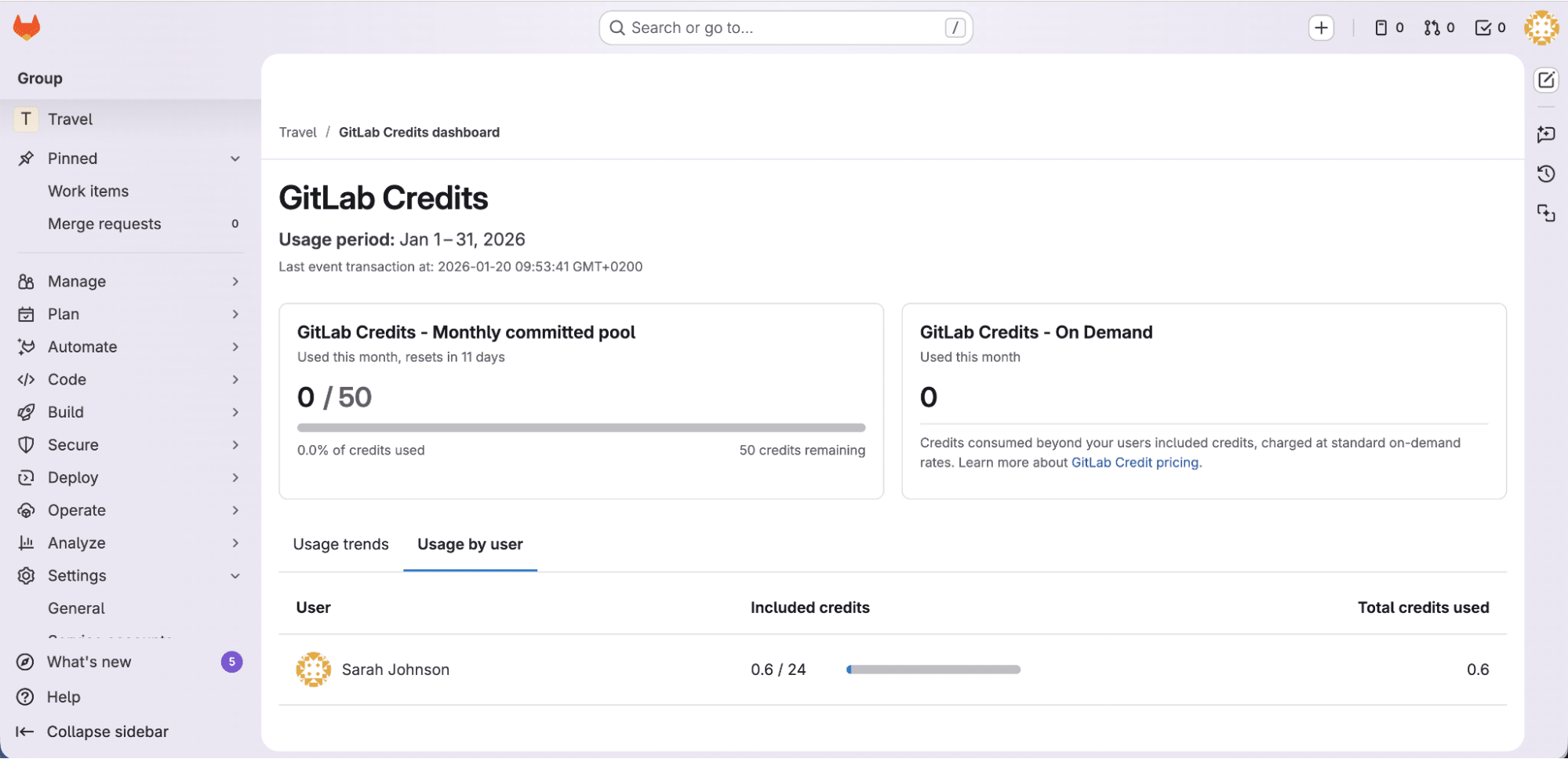Image resolution: width=1568 pixels, height=759 pixels.
Task: Open the history icon in right sidebar
Action: [x=1546, y=173]
